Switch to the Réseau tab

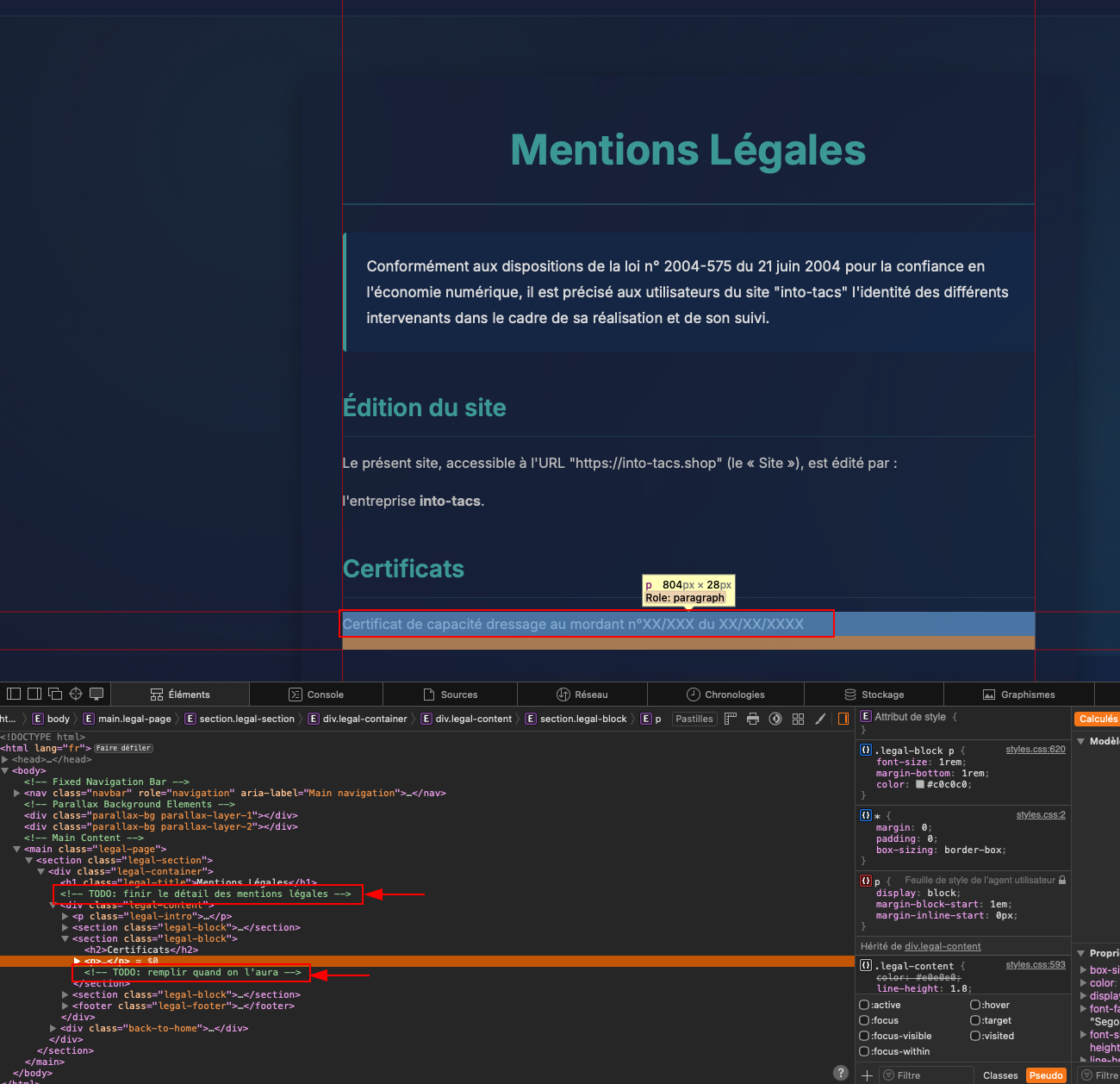coord(582,695)
